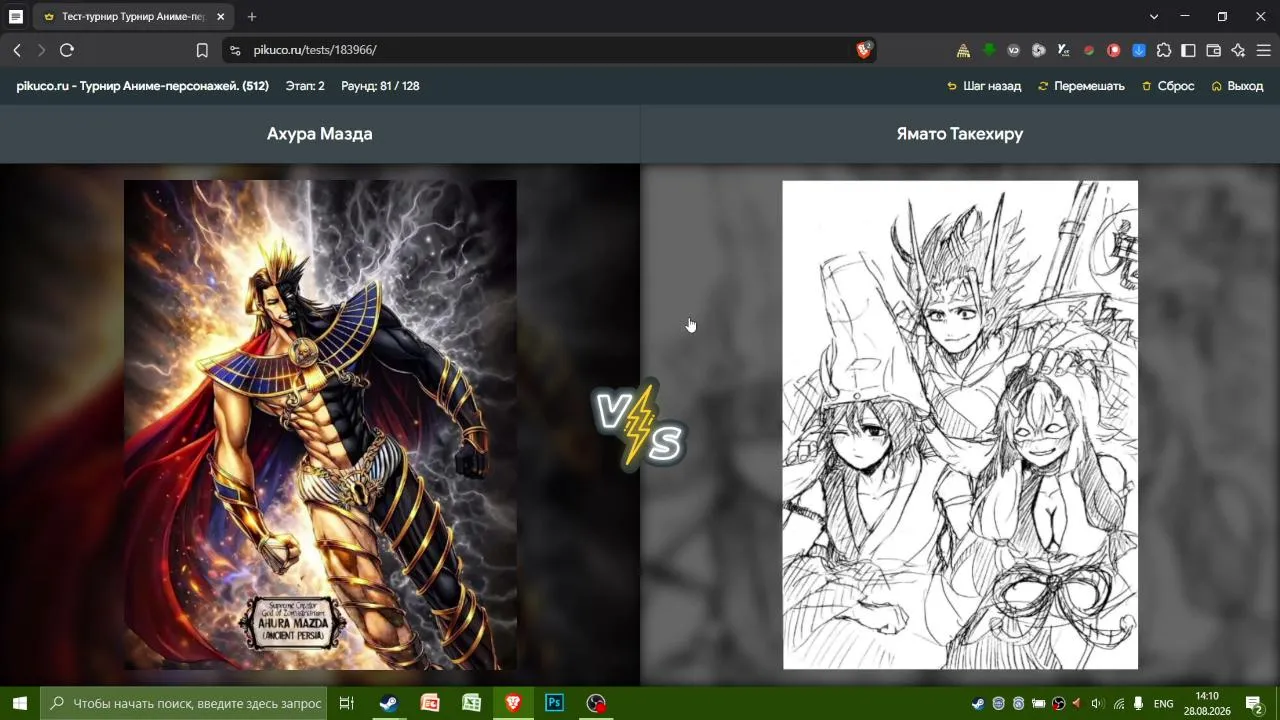Open the volume speaker tray icon

coord(1097,704)
